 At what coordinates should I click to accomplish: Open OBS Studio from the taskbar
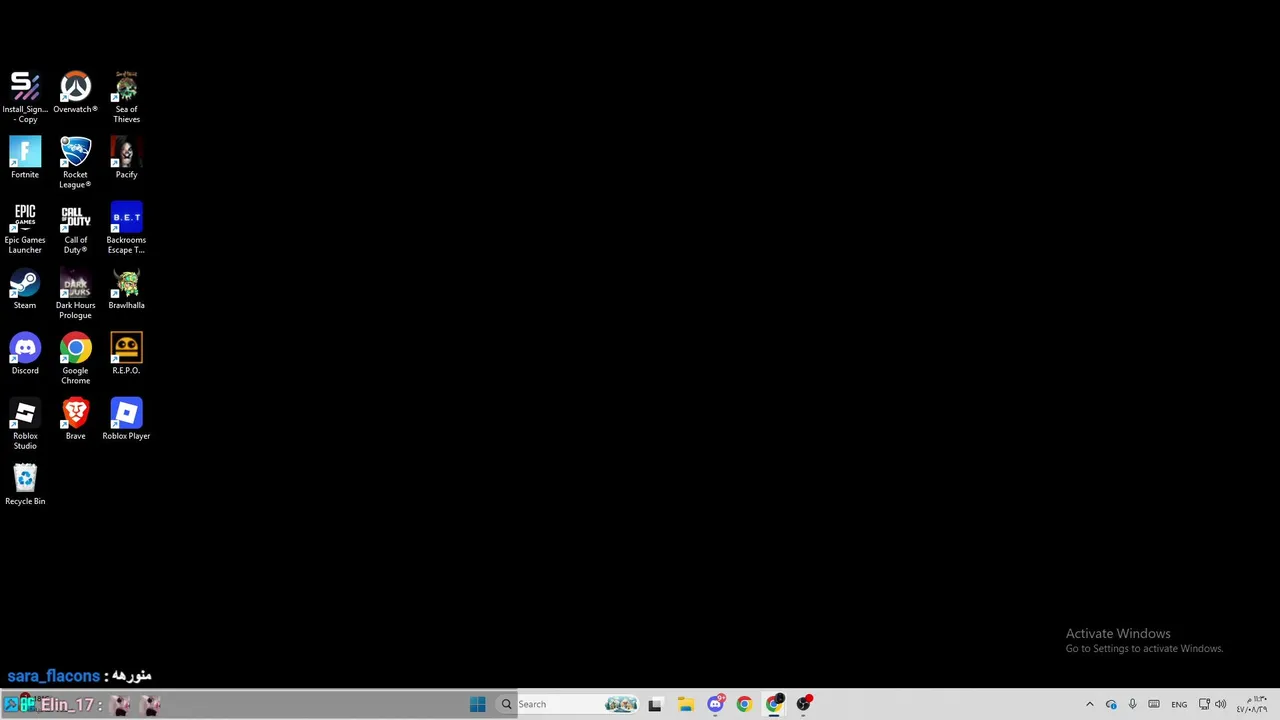[804, 704]
